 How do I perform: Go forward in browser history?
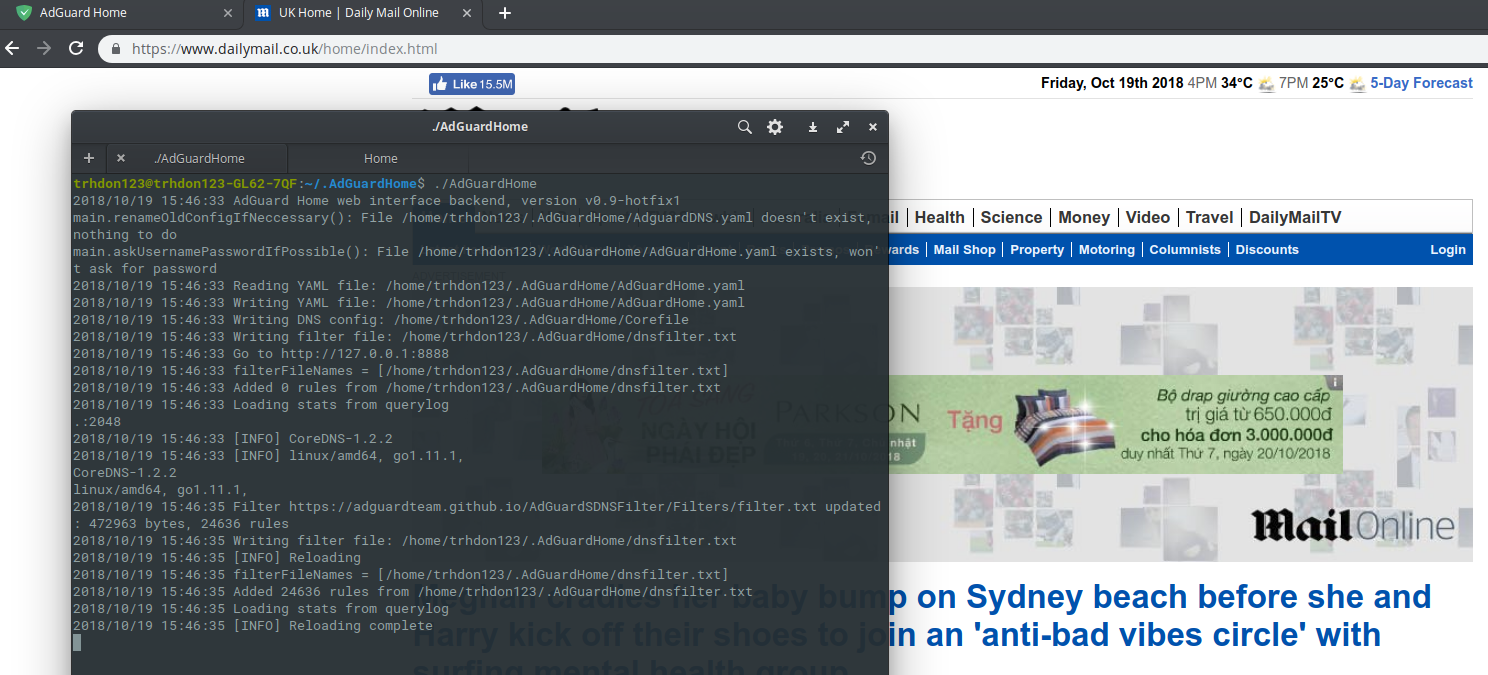click(44, 48)
